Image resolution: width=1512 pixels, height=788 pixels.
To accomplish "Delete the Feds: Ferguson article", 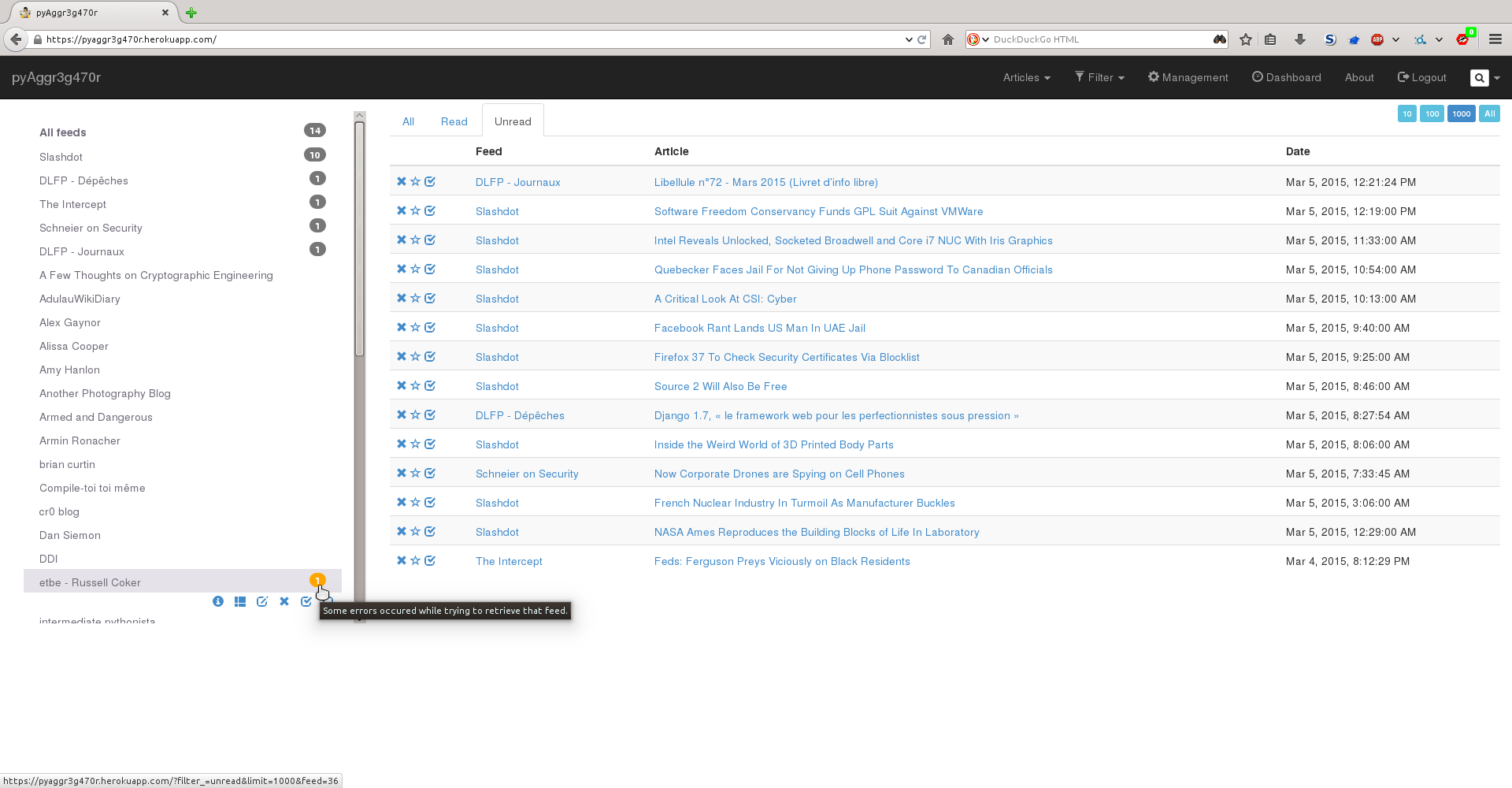I will 402,560.
